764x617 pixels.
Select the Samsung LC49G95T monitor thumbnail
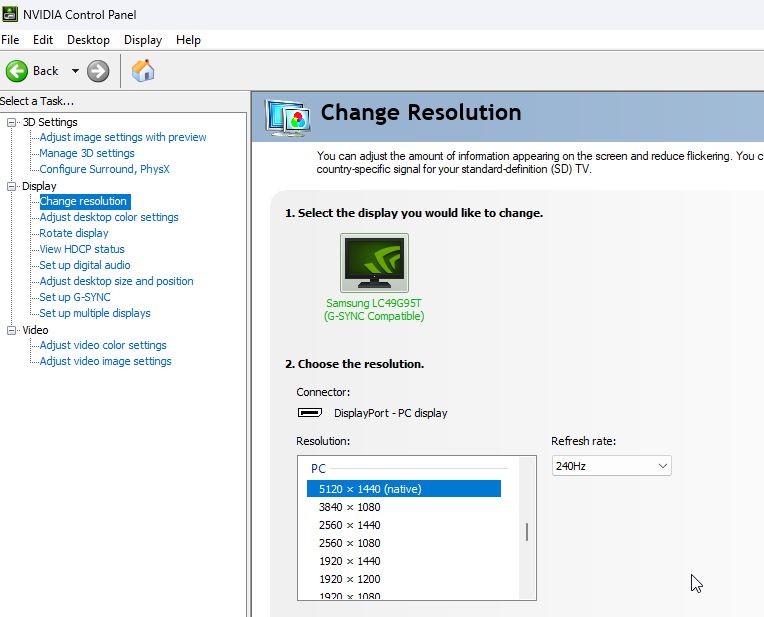coord(374,263)
